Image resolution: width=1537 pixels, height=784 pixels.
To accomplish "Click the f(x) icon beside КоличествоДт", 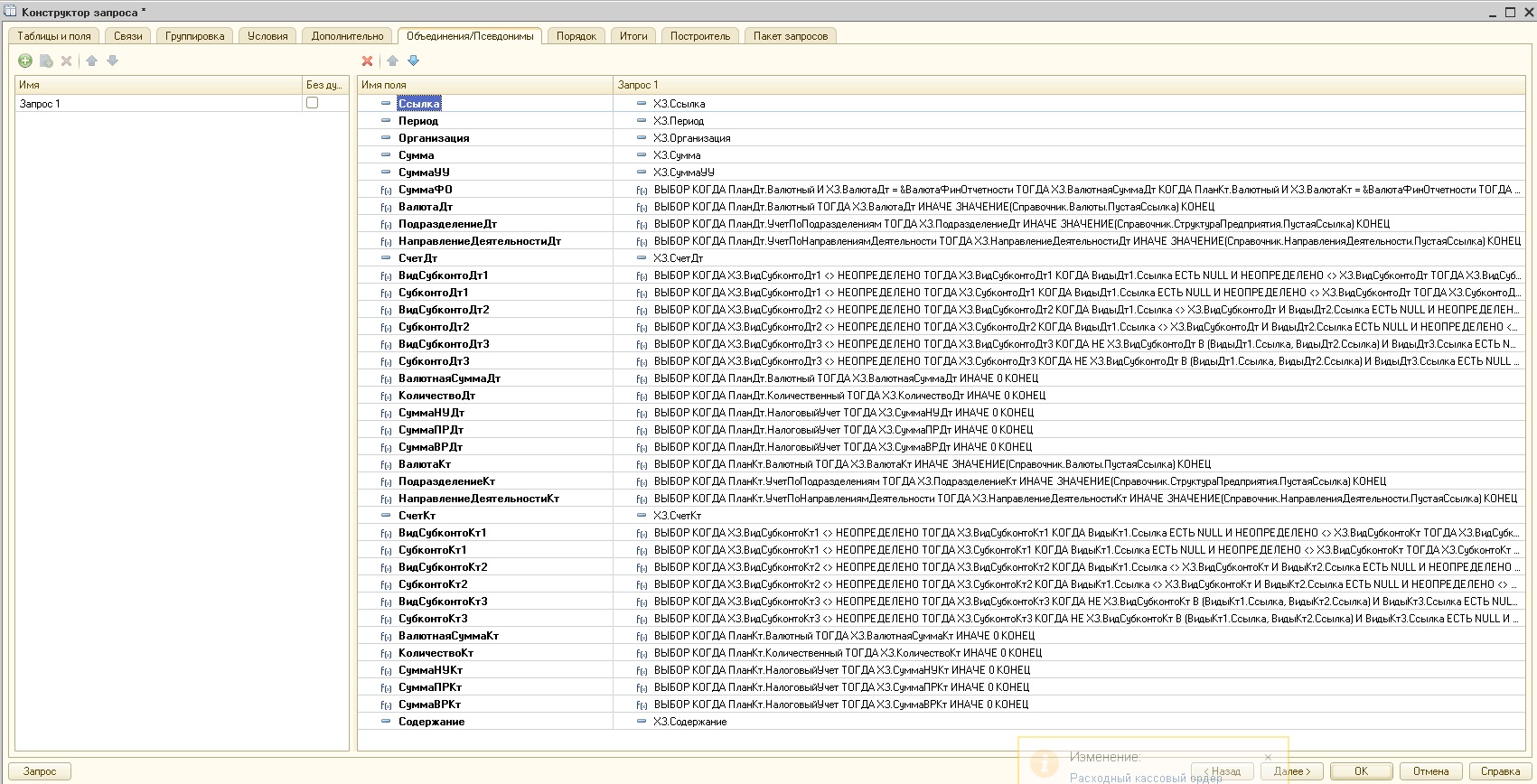I will [386, 396].
